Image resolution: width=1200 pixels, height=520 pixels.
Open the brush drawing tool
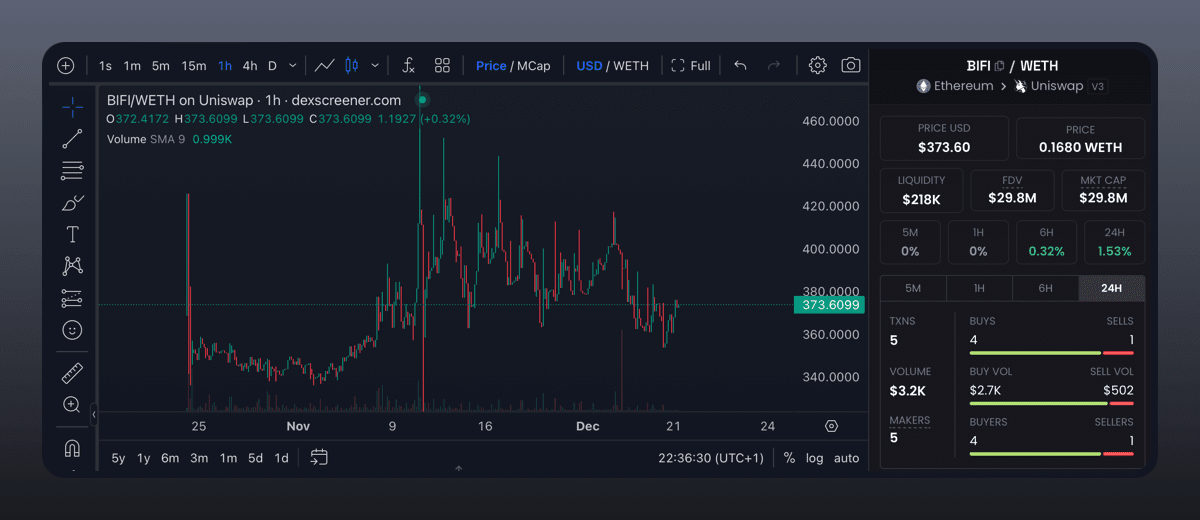(x=72, y=203)
